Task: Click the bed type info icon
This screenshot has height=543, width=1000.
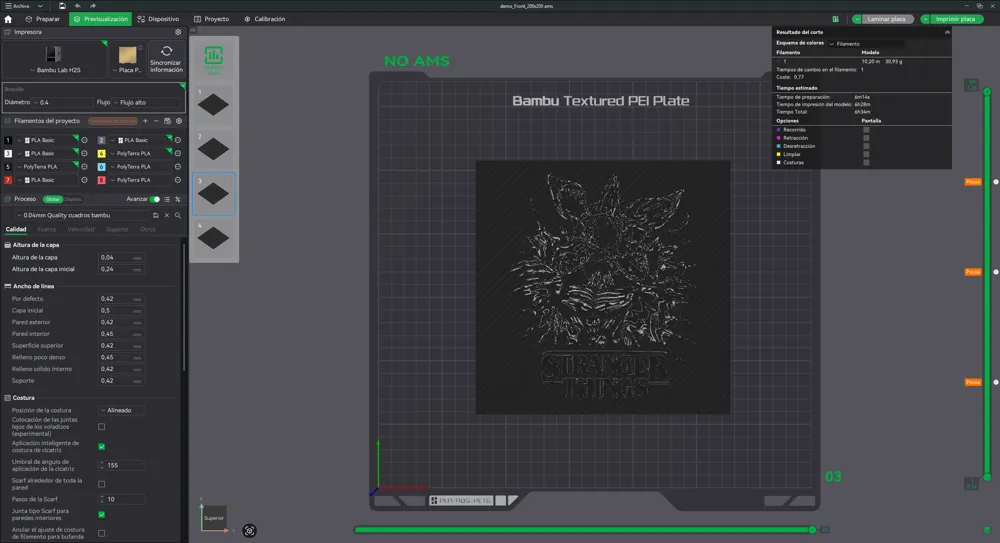Action: (140, 48)
